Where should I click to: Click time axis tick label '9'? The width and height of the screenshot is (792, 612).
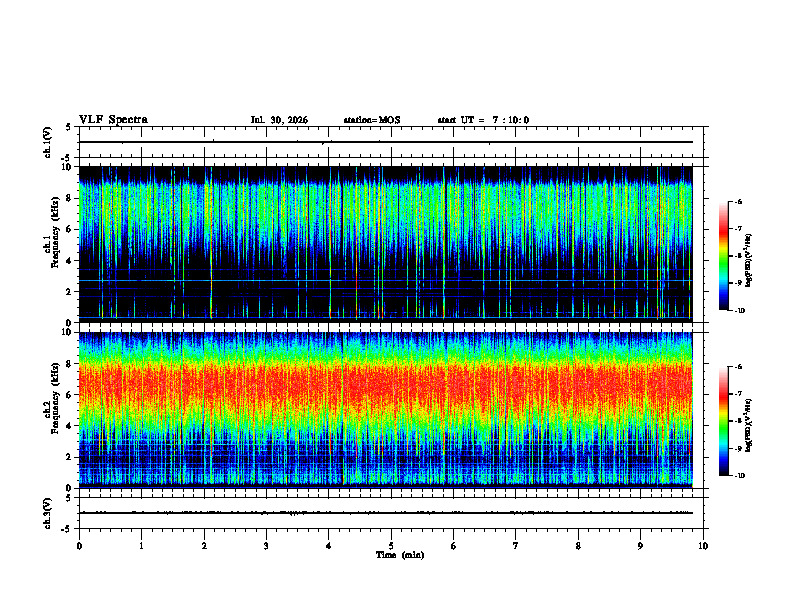pyautogui.click(x=640, y=546)
